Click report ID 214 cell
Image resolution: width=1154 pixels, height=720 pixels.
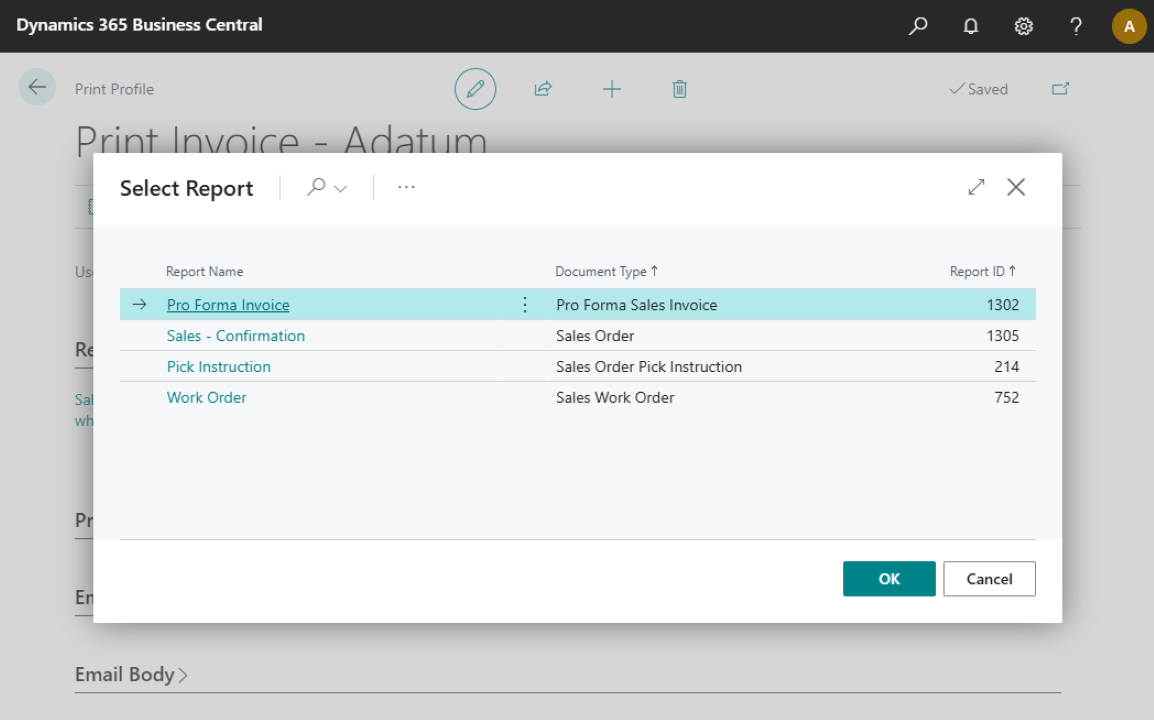coord(1006,367)
